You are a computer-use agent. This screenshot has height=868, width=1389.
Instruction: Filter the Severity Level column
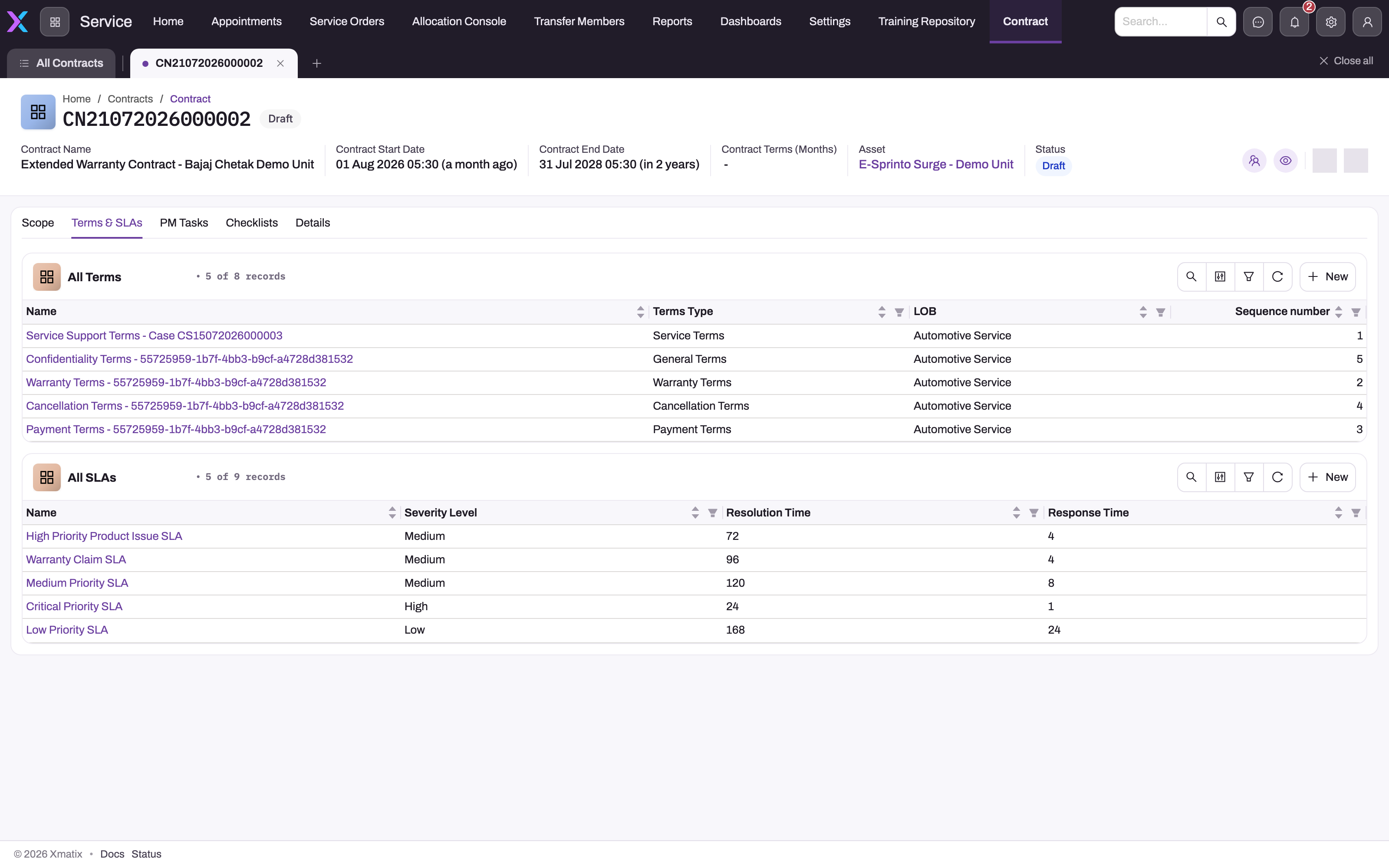pyautogui.click(x=712, y=513)
